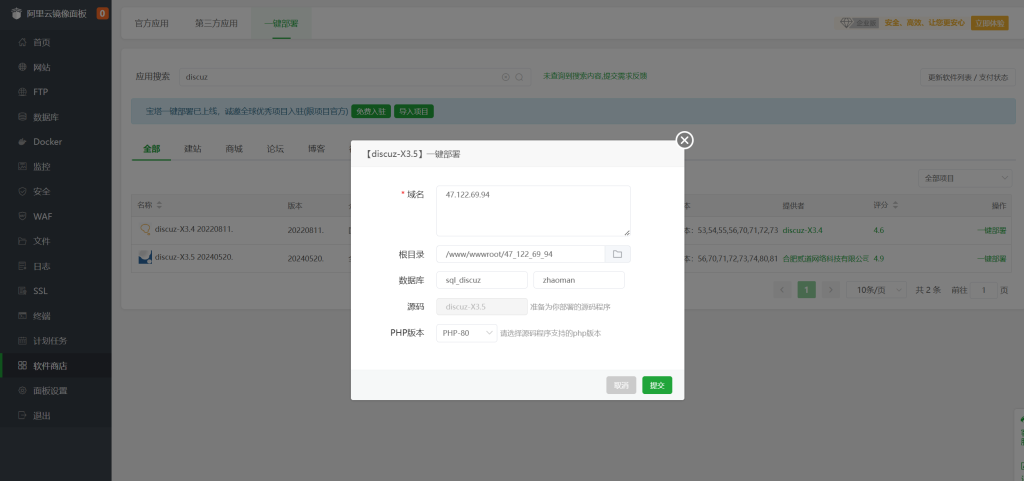Click the discuz-X3.4 app logo icon
1024x481 pixels.
[146, 230]
